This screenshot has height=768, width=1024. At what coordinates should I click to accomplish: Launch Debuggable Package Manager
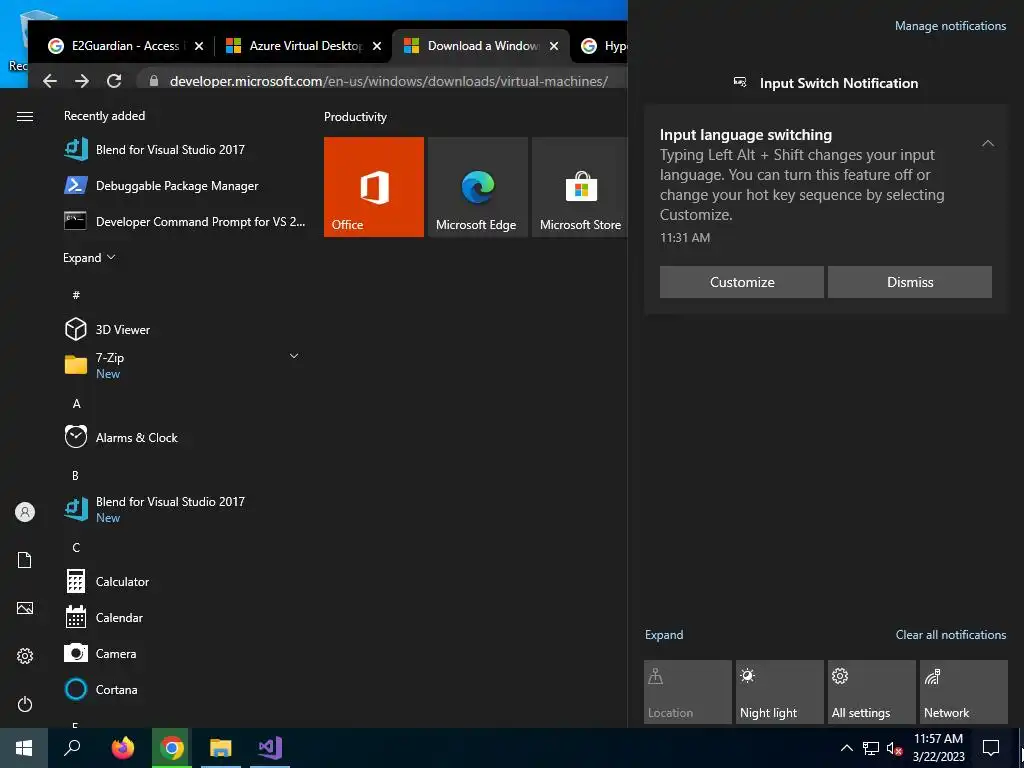185,185
